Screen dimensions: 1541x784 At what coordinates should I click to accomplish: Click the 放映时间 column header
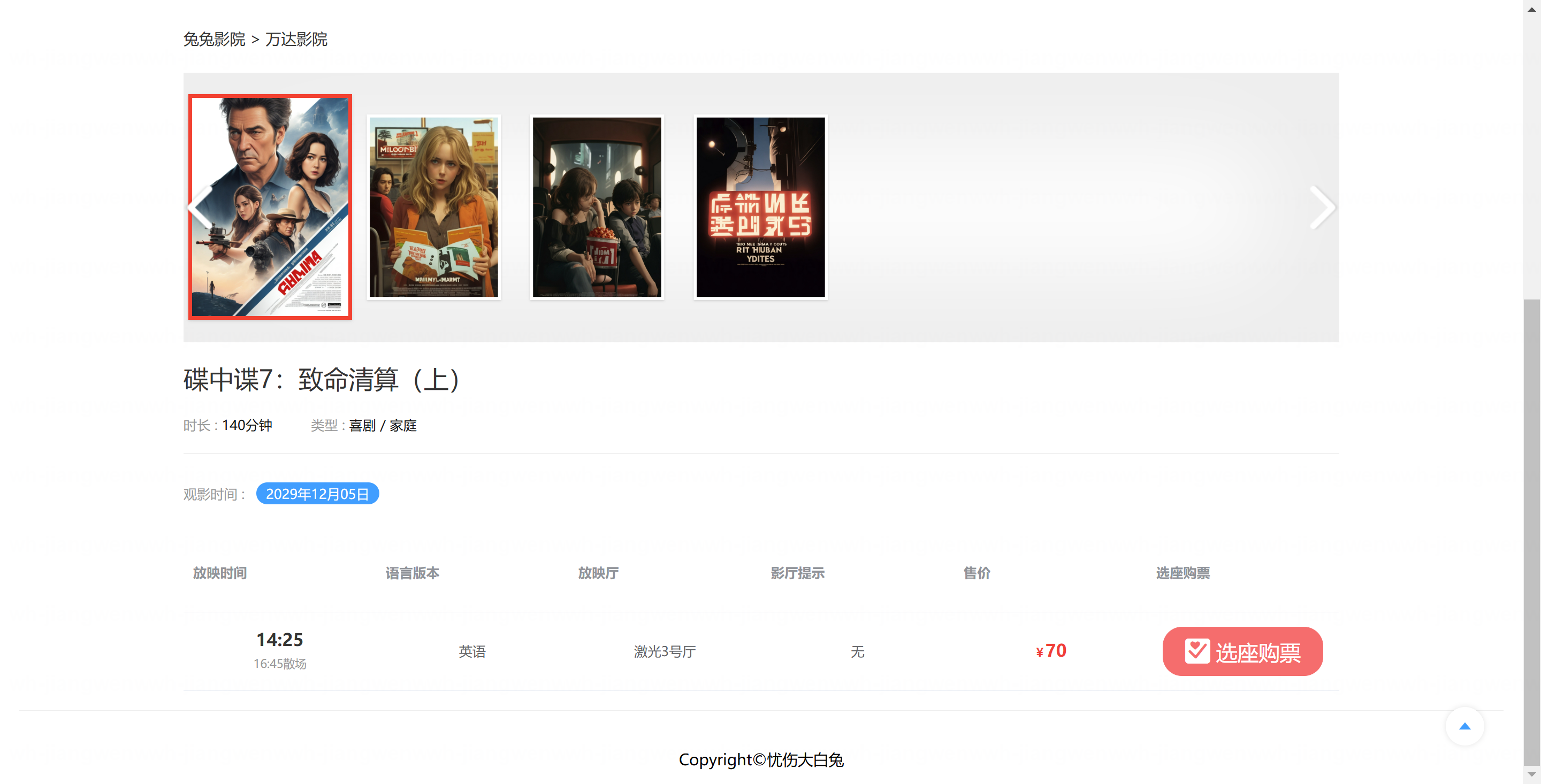219,573
